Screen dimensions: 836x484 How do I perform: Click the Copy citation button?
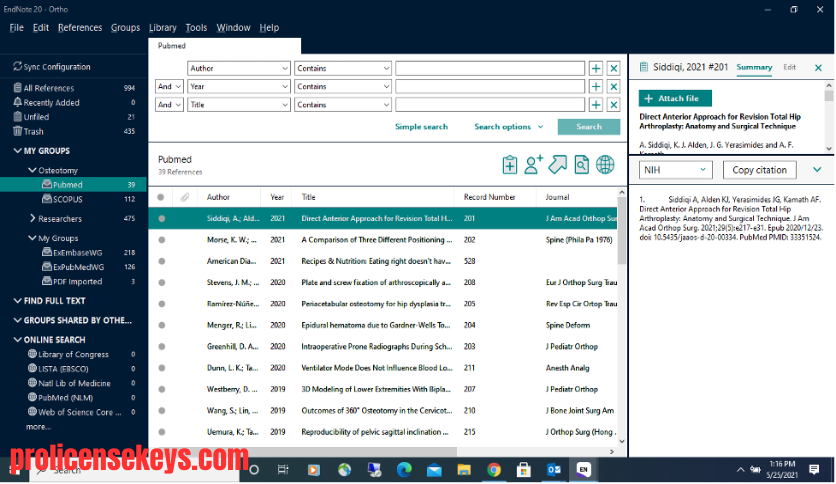coord(759,170)
